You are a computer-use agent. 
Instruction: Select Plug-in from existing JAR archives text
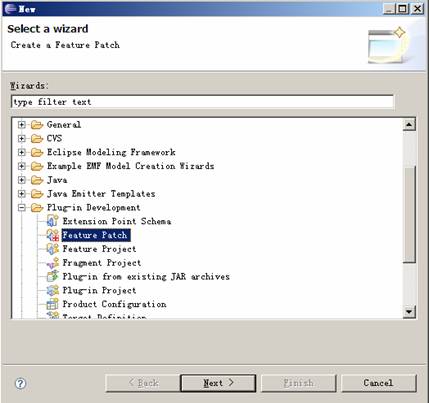tap(146, 277)
